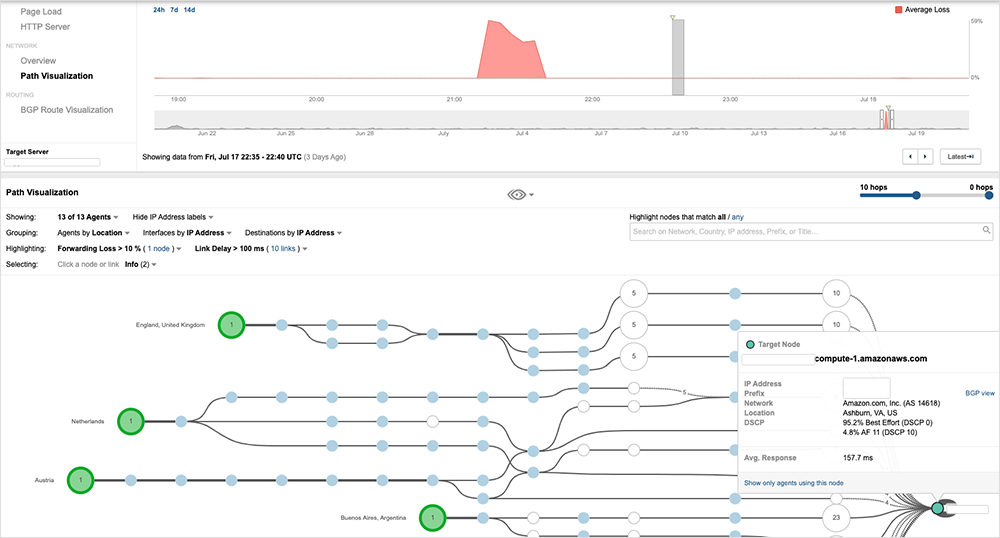The image size is (1000, 538).
Task: Click the next time interval arrow
Action: (925, 157)
